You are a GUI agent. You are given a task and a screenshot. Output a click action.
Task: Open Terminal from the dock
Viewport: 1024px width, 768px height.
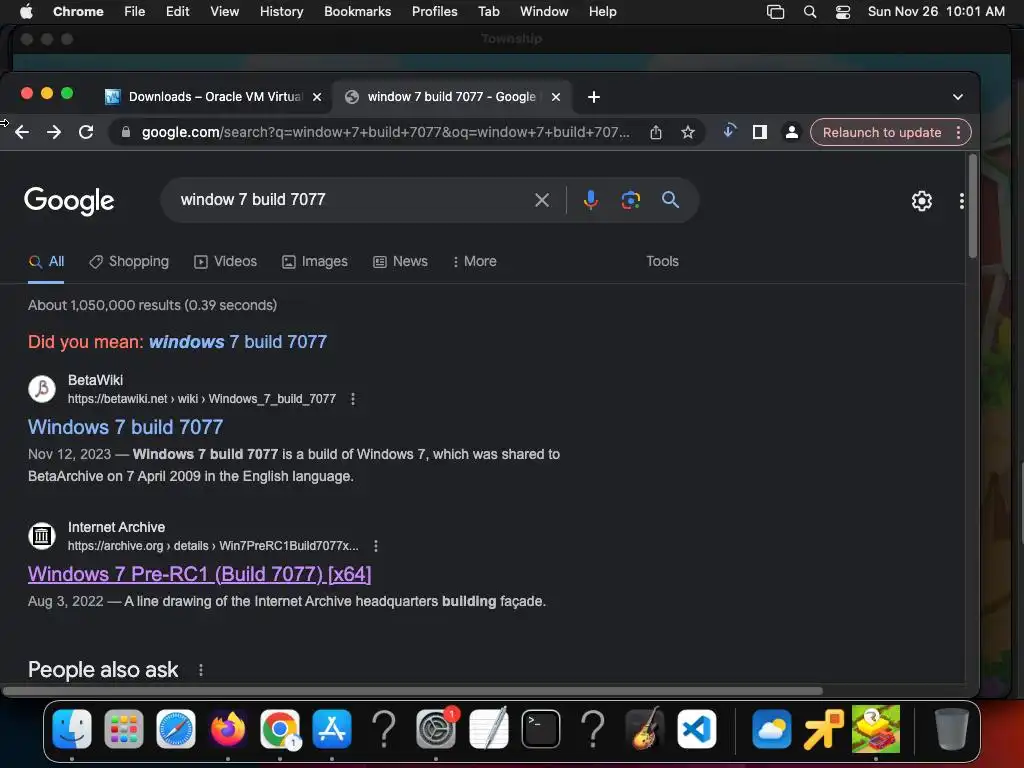(x=541, y=729)
